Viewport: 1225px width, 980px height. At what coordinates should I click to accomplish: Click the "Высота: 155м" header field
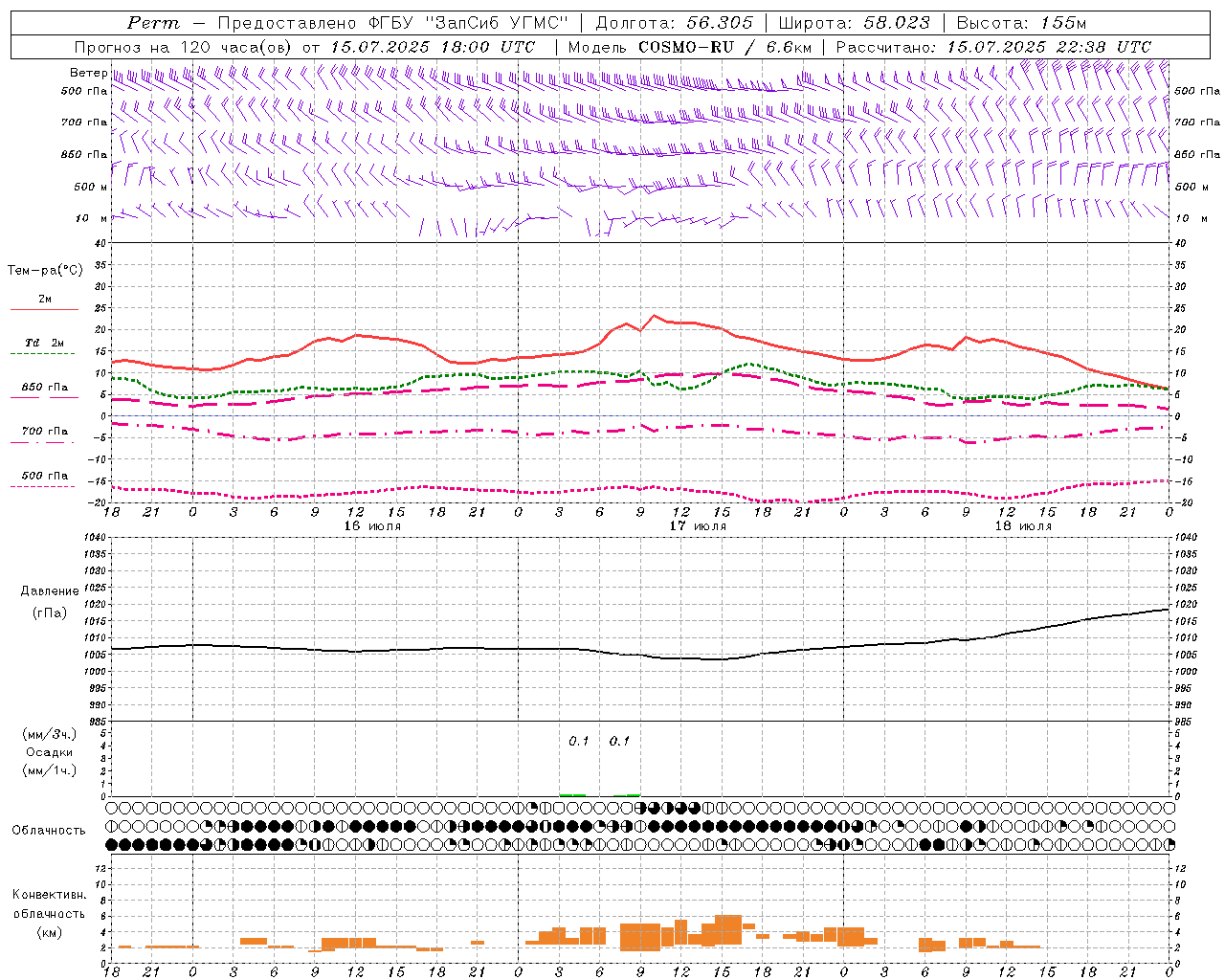1021,23
